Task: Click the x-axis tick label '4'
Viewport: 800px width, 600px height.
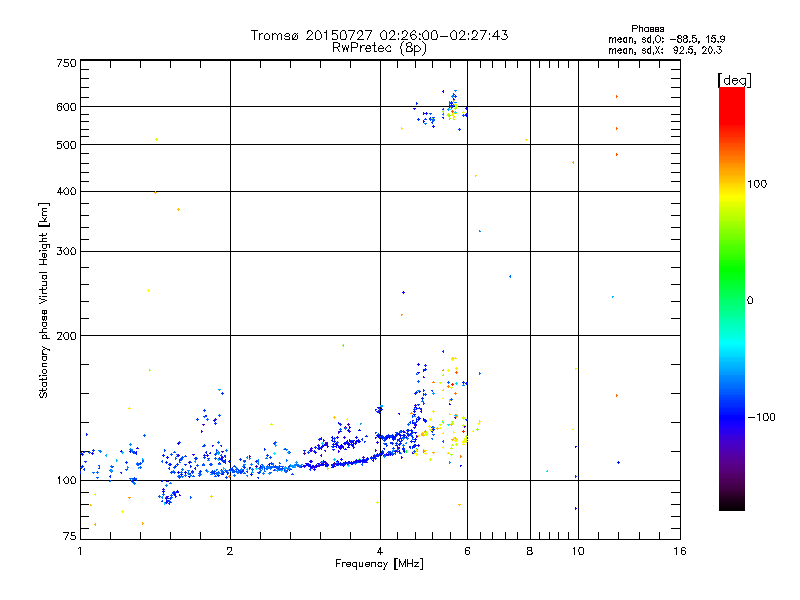Action: coord(380,551)
